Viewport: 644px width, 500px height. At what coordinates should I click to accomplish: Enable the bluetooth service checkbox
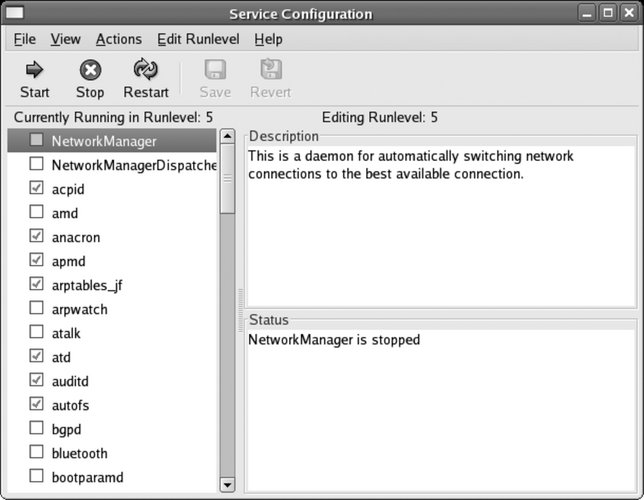tap(37, 453)
